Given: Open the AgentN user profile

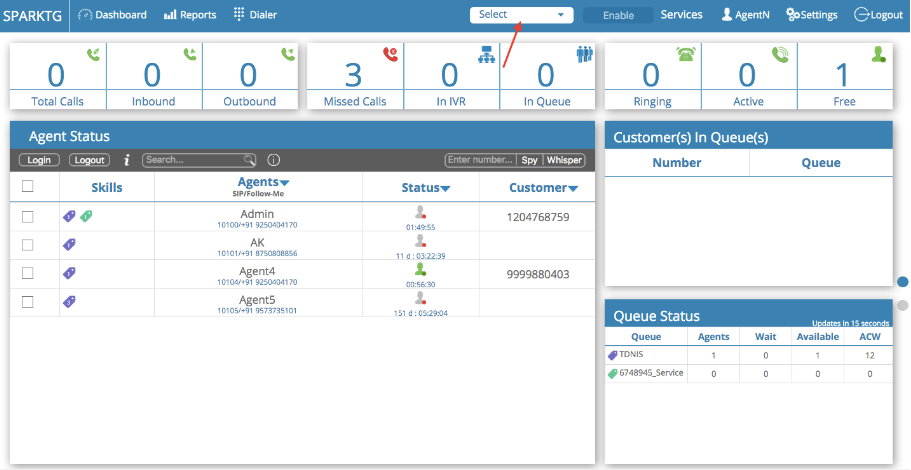Looking at the screenshot, I should [745, 15].
